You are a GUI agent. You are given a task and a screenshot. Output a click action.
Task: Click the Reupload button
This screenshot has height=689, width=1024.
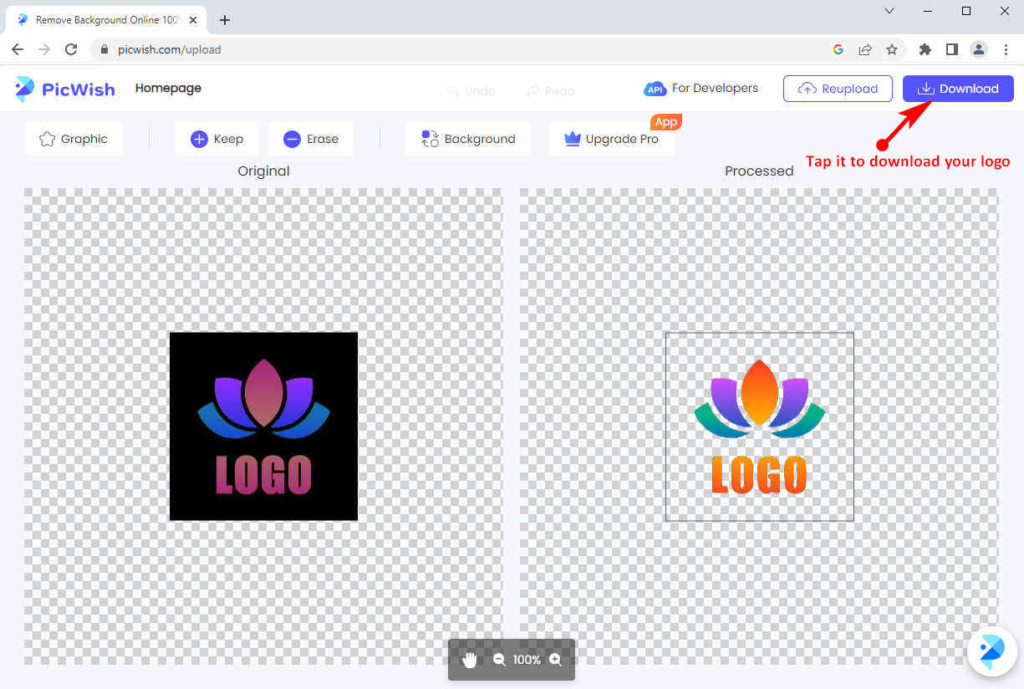tap(837, 89)
